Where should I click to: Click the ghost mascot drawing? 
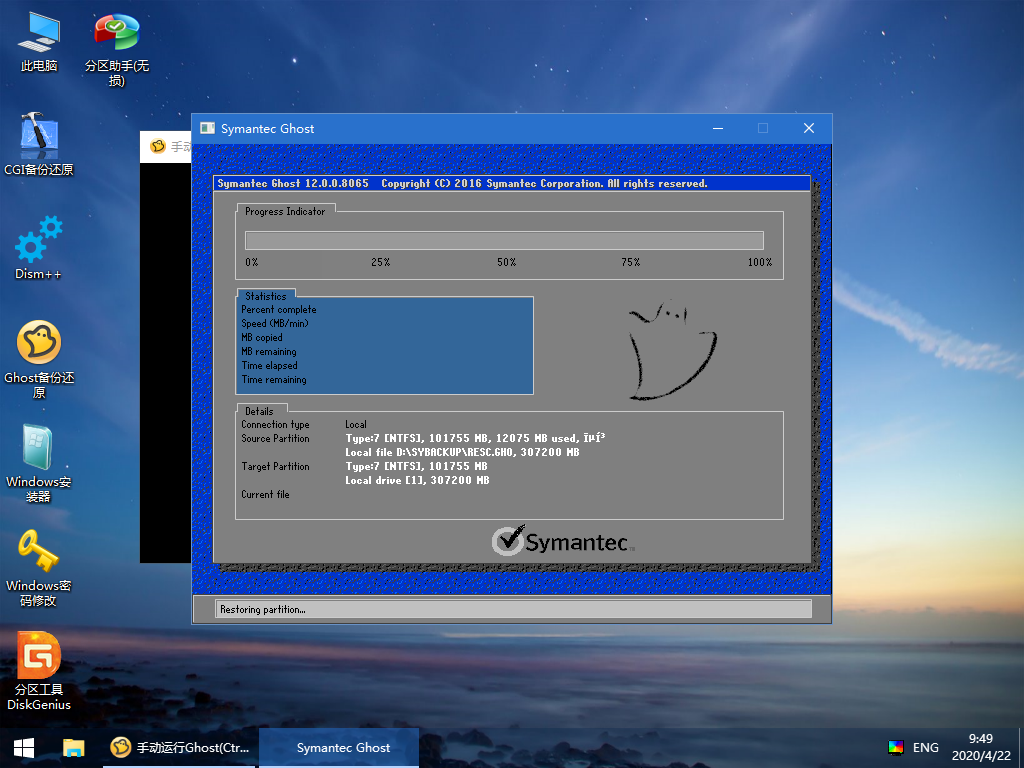(671, 350)
